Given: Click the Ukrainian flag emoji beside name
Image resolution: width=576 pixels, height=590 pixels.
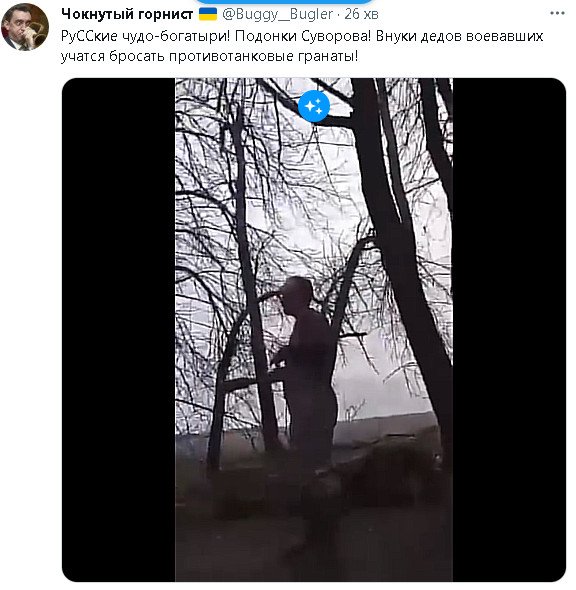Looking at the screenshot, I should pyautogui.click(x=208, y=14).
